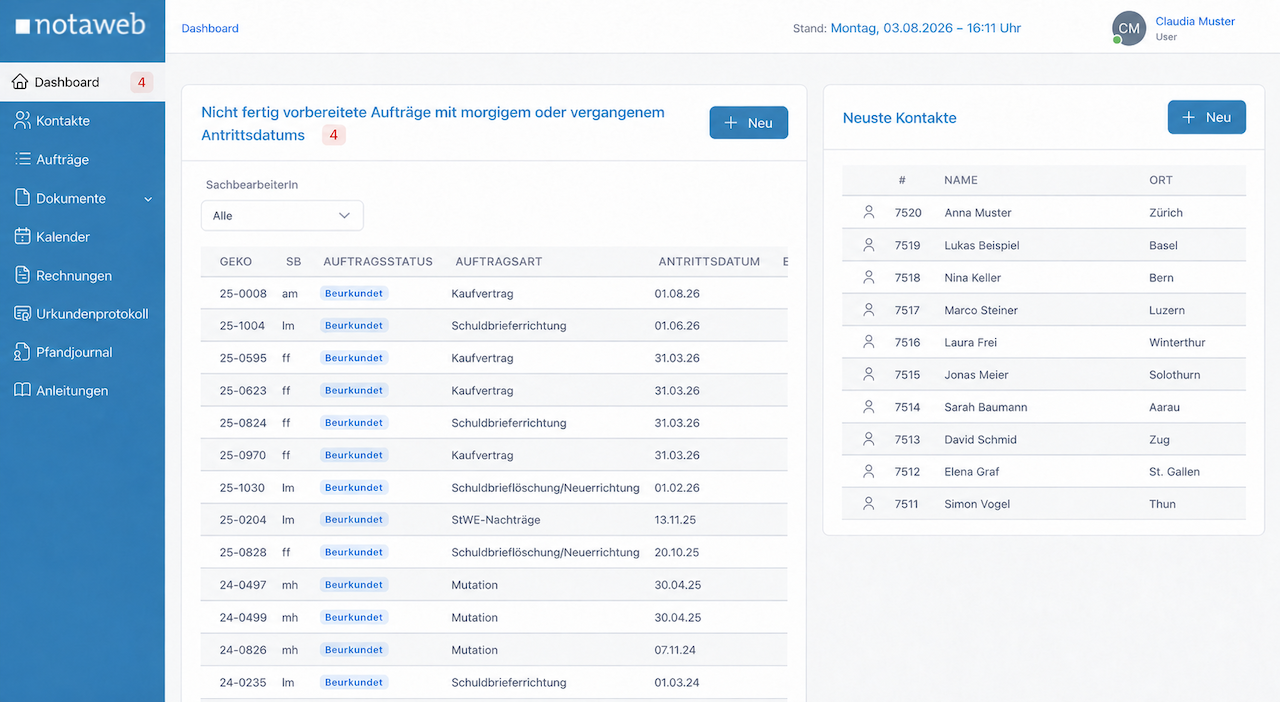Click person icon for Elena Graf
1280x702 pixels.
pos(868,471)
